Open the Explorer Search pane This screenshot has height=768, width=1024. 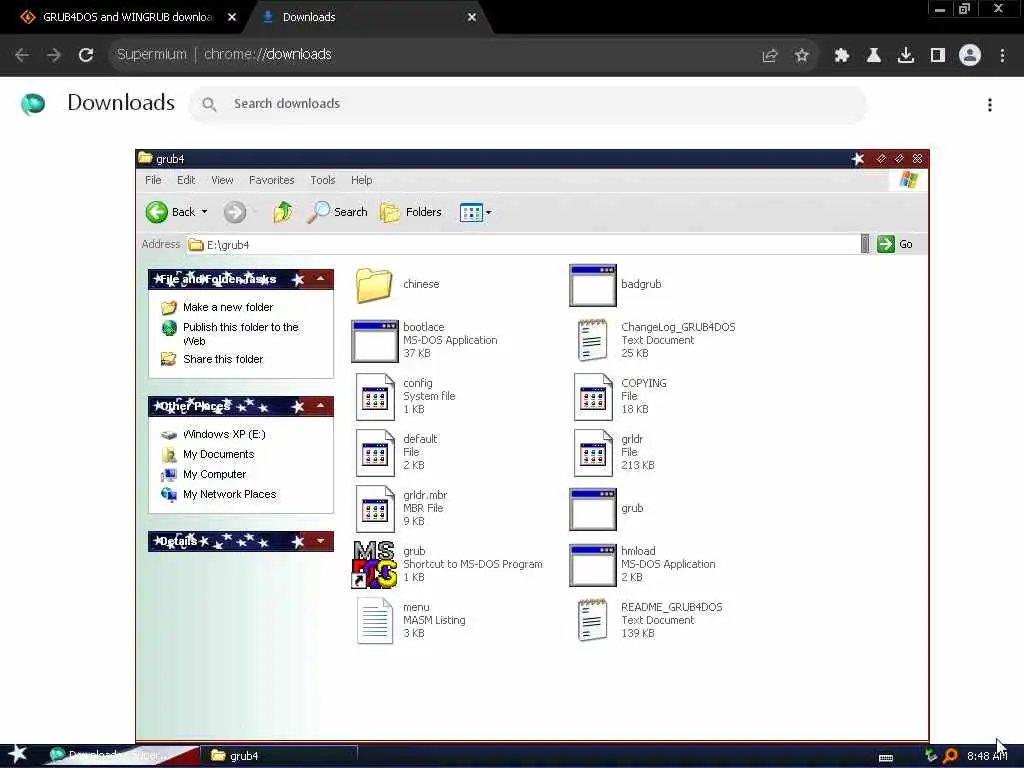pyautogui.click(x=337, y=212)
